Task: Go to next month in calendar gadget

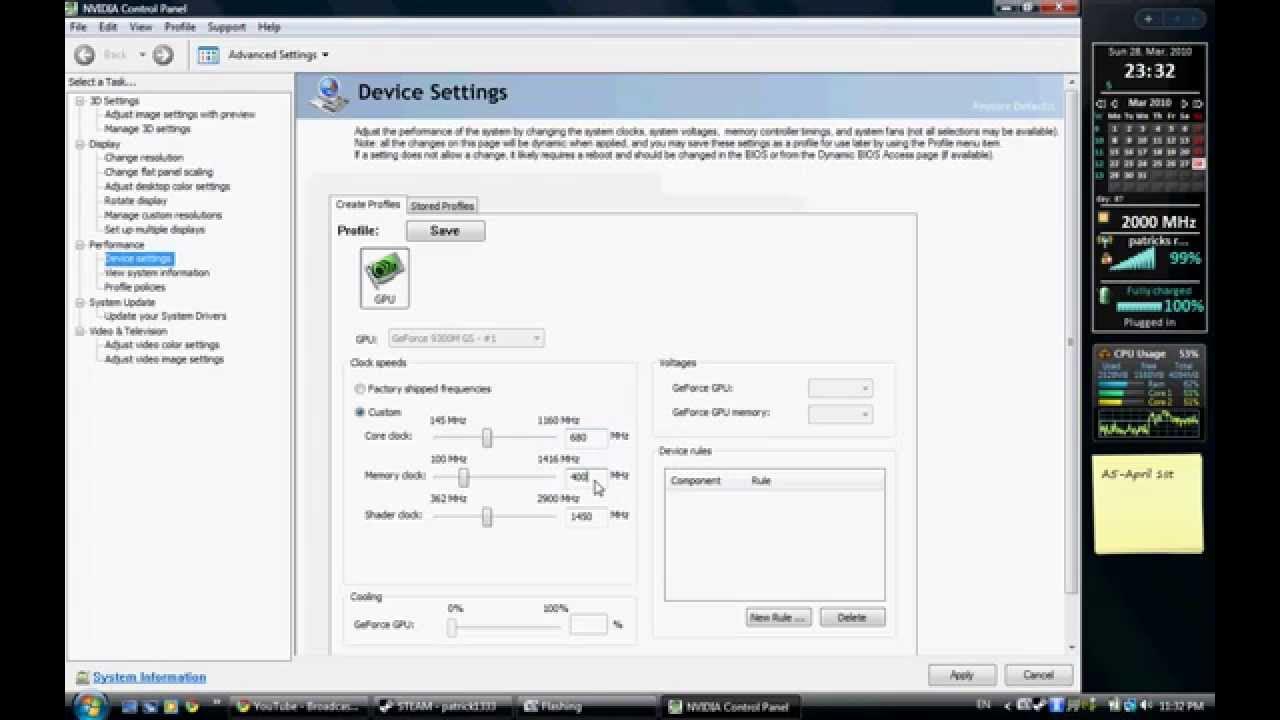Action: click(1185, 103)
